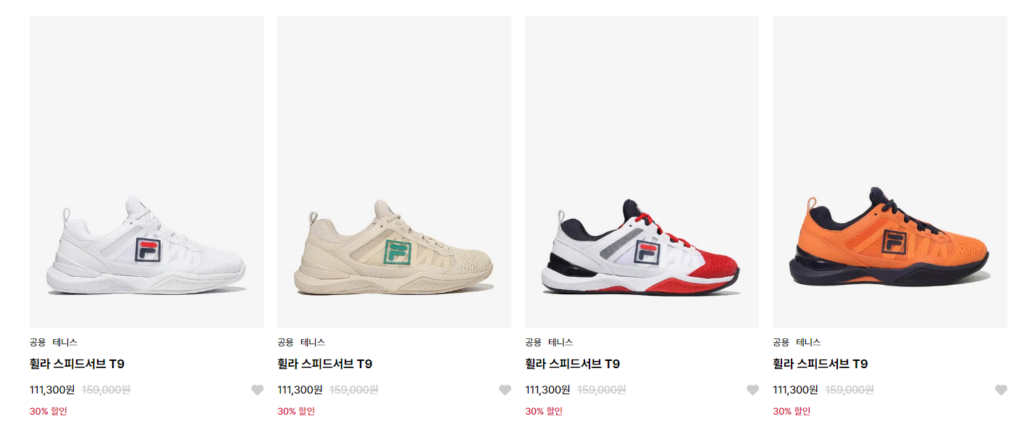Select the 공용 tag under the beige shoe
The height and width of the screenshot is (437, 1024).
pyautogui.click(x=286, y=342)
